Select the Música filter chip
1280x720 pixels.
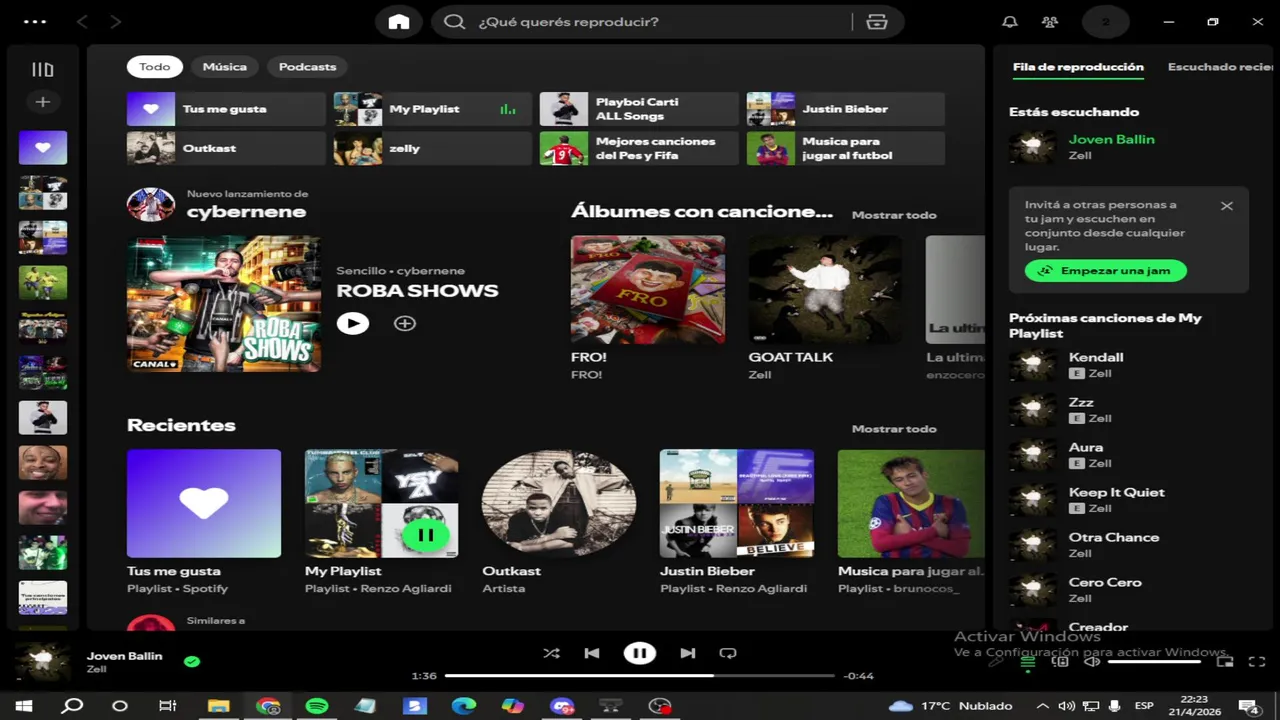(x=225, y=67)
